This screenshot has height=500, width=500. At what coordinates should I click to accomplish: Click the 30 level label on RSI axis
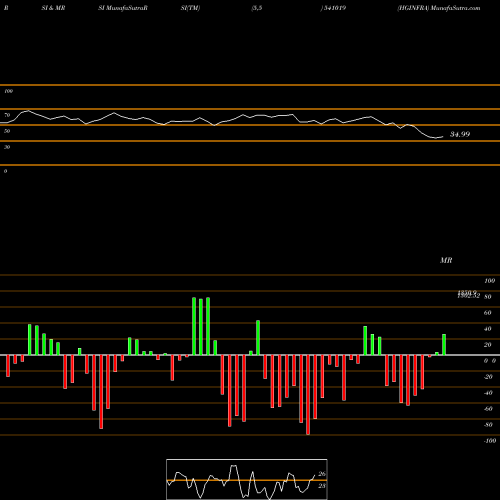[x=7, y=147]
